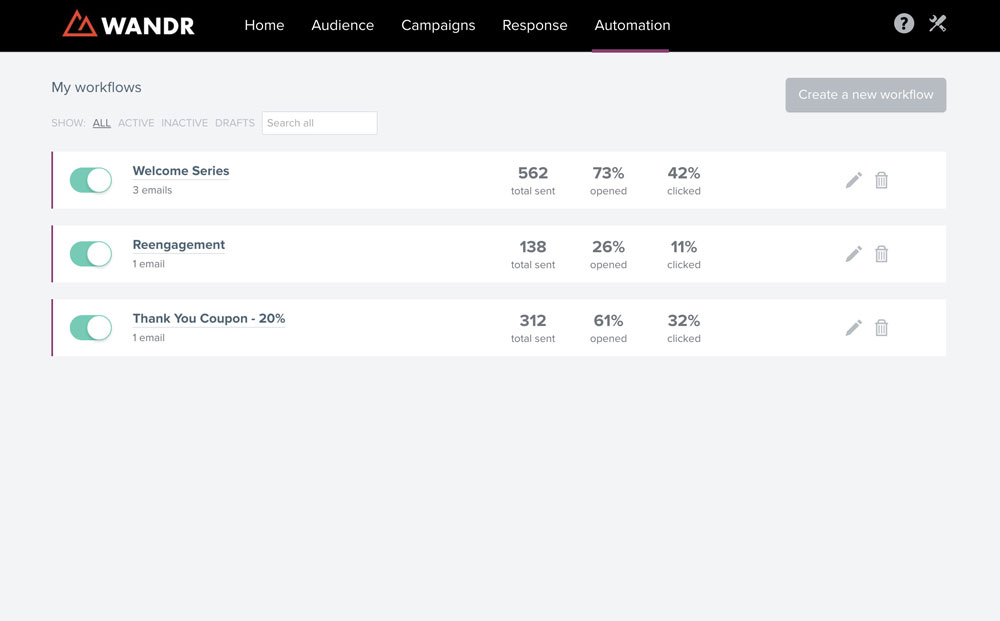Image resolution: width=1000 pixels, height=621 pixels.
Task: Edit the Thank You Coupon workflow
Action: point(853,328)
